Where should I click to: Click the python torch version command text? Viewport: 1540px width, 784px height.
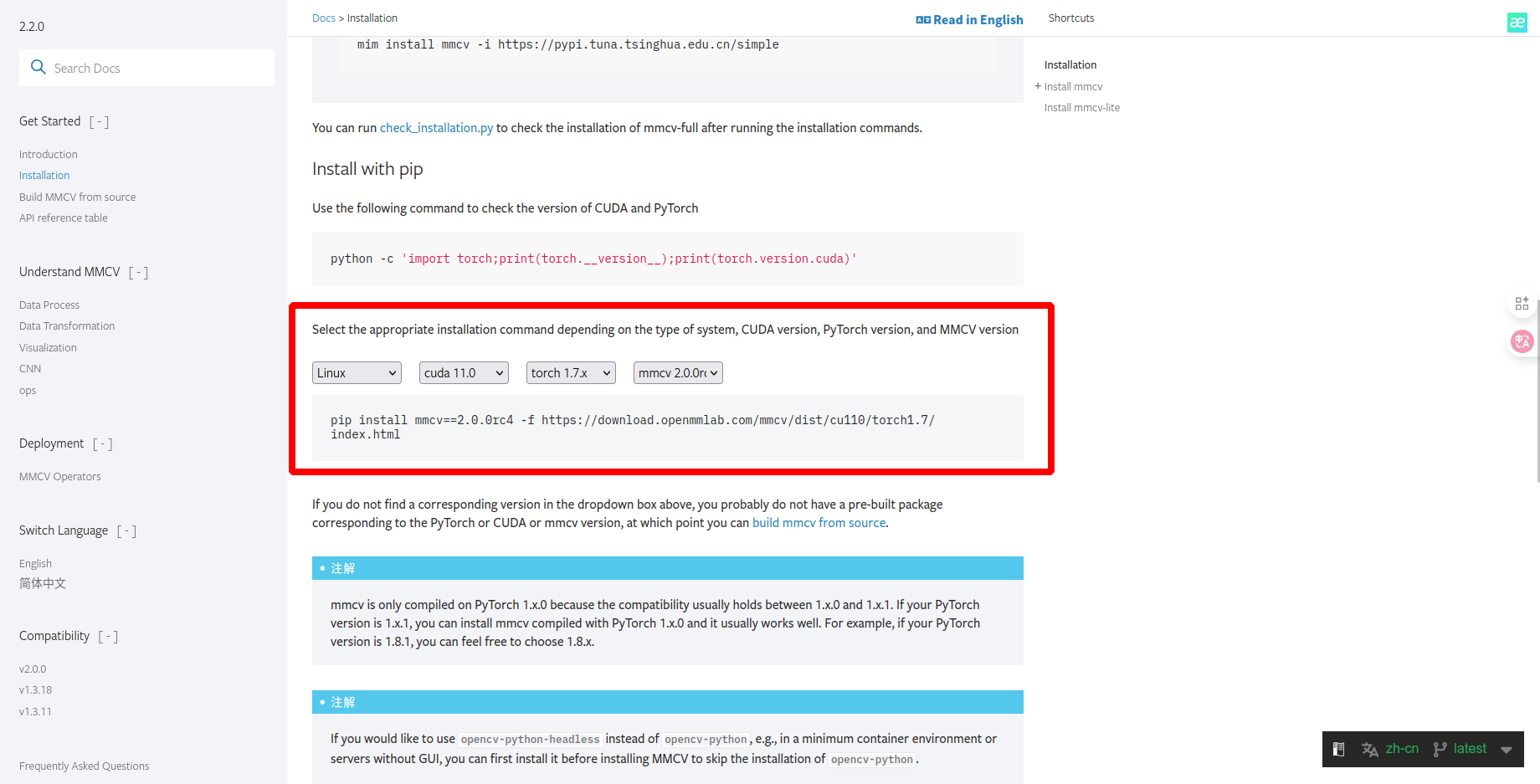(593, 259)
